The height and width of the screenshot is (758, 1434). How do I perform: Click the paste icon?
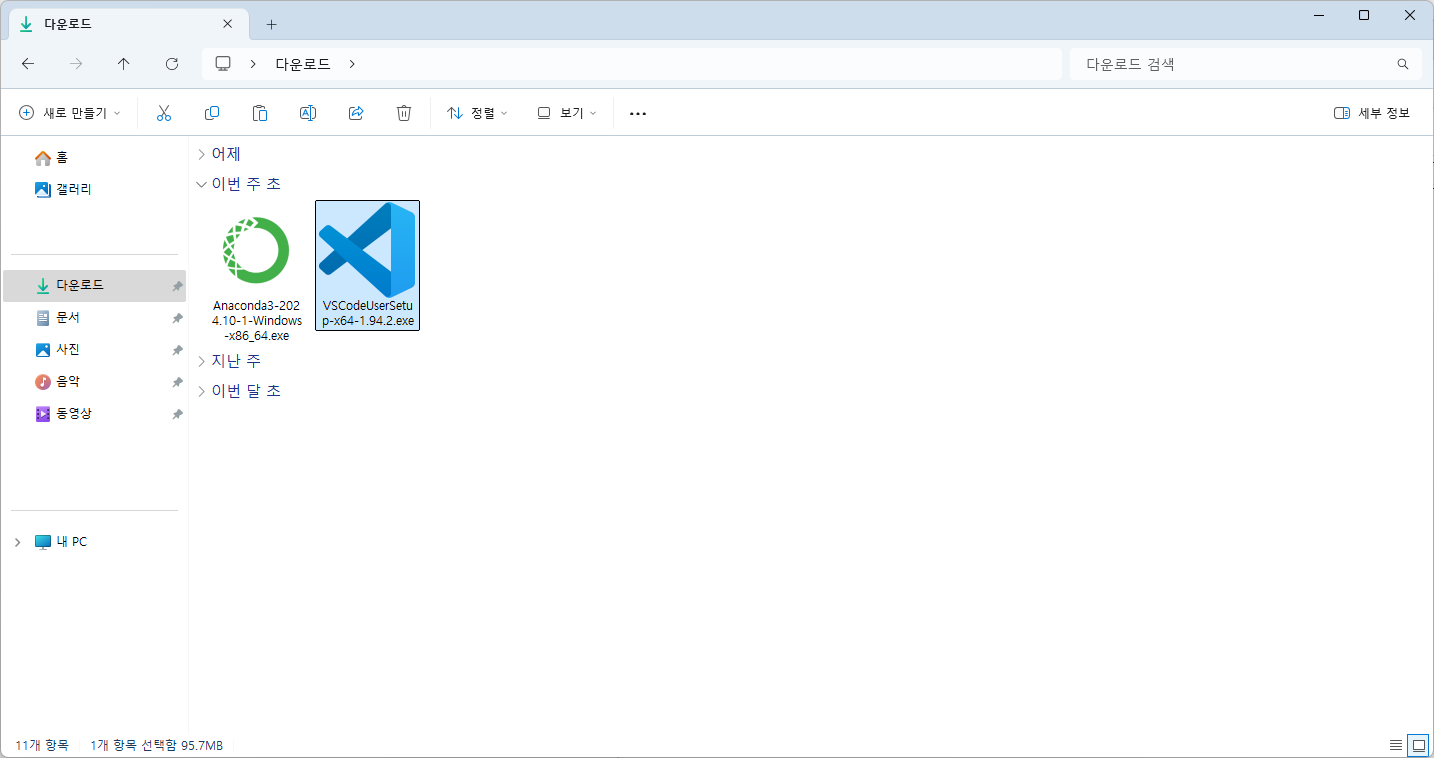[x=259, y=113]
